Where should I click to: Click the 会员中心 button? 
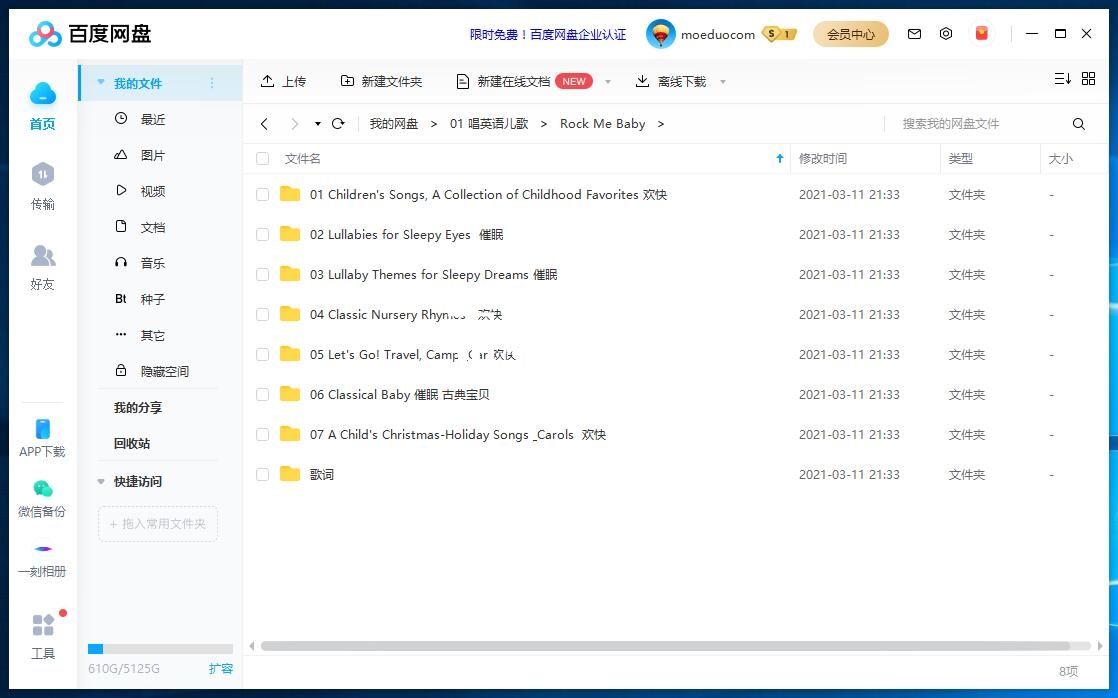tap(850, 34)
